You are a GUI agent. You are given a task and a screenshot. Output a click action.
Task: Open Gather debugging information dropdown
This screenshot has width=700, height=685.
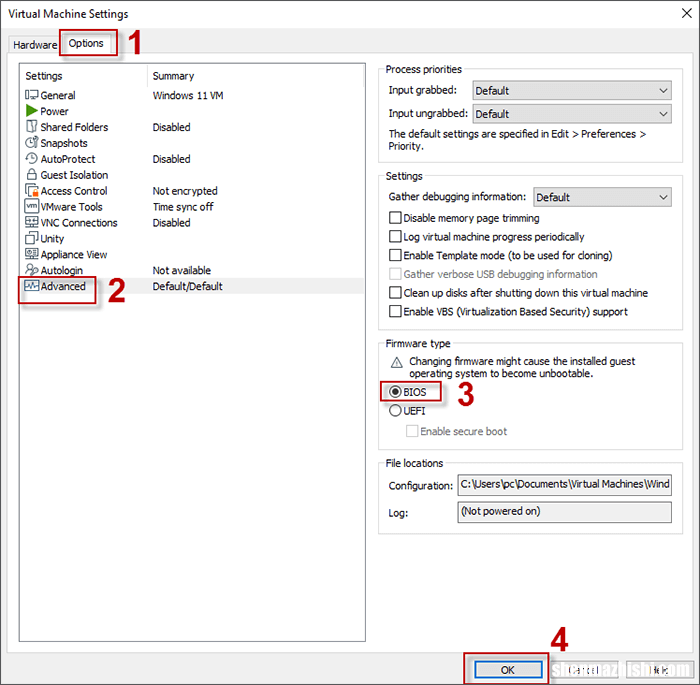click(x=602, y=197)
